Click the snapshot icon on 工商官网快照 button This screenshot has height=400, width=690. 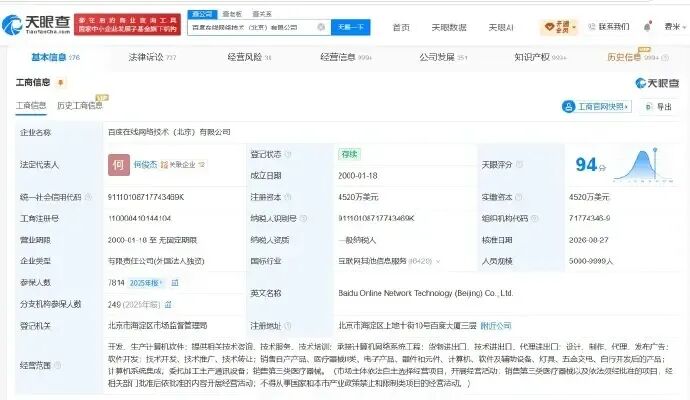(x=569, y=106)
